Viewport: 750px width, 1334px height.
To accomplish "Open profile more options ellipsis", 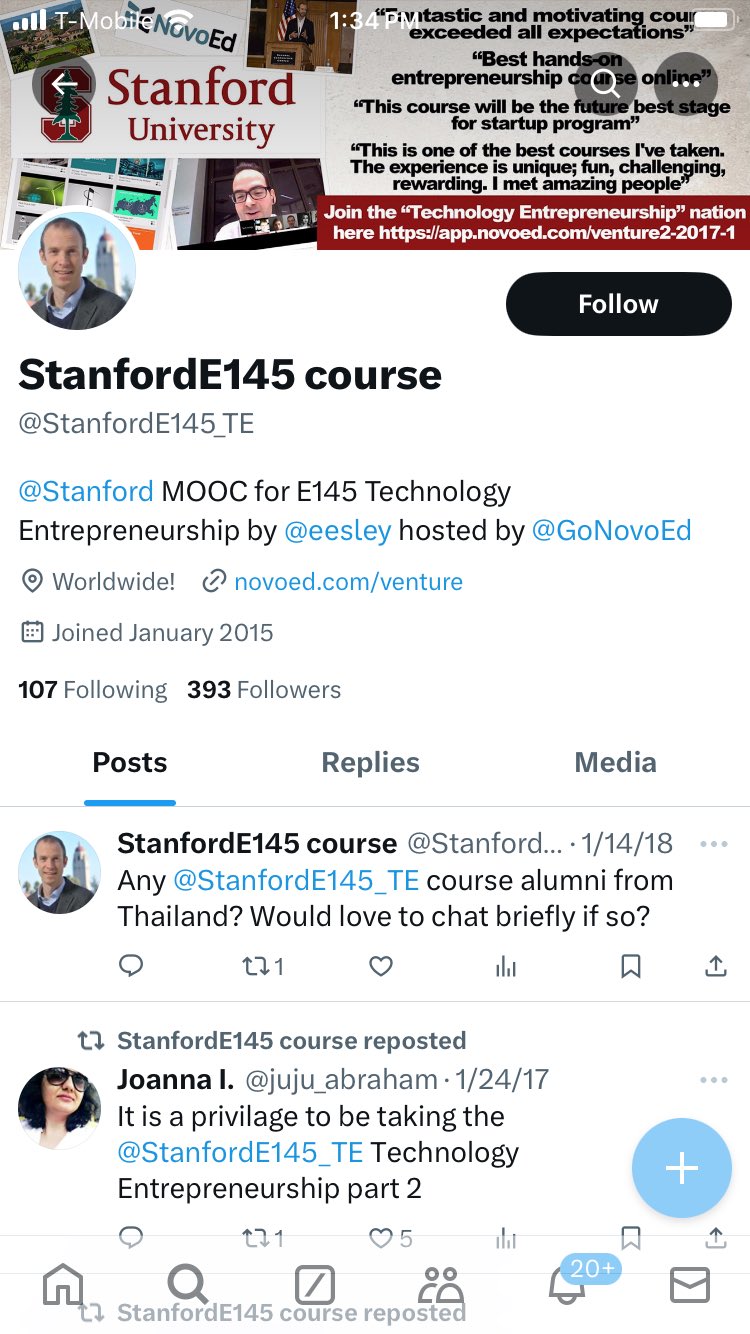I will pos(685,83).
